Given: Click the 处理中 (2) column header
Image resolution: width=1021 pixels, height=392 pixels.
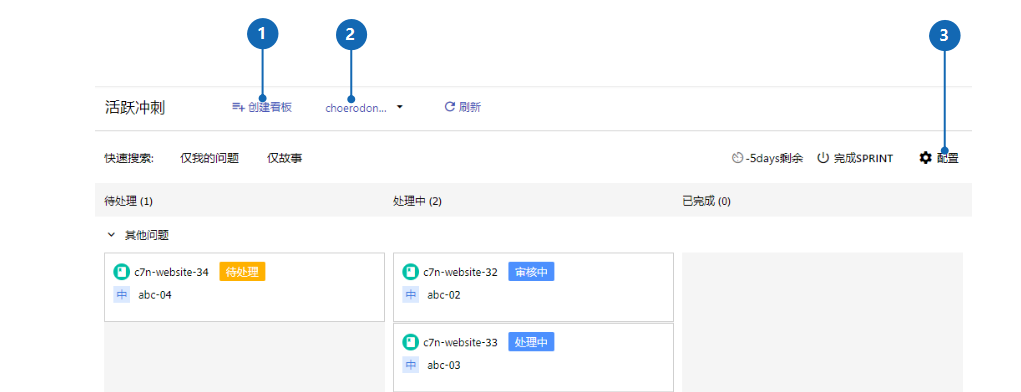Looking at the screenshot, I should point(417,201).
